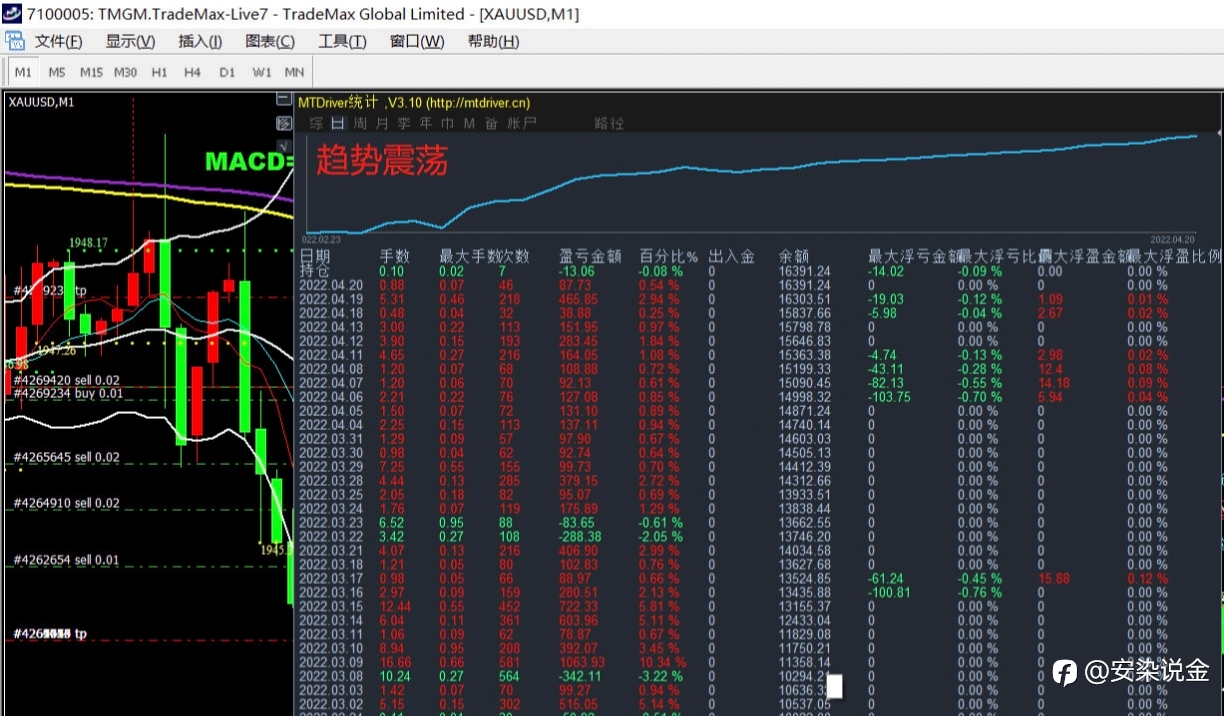Click the #4269420 sell 0.02 order label
1224x716 pixels.
[67, 380]
